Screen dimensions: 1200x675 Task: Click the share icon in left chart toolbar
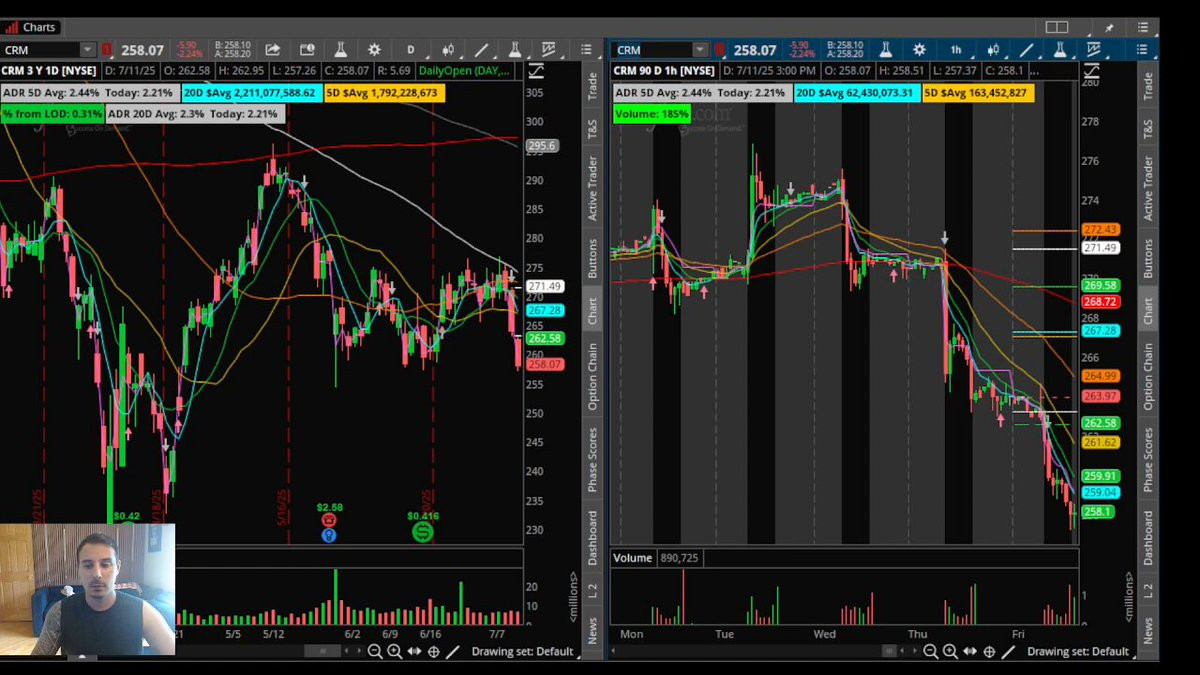272,50
